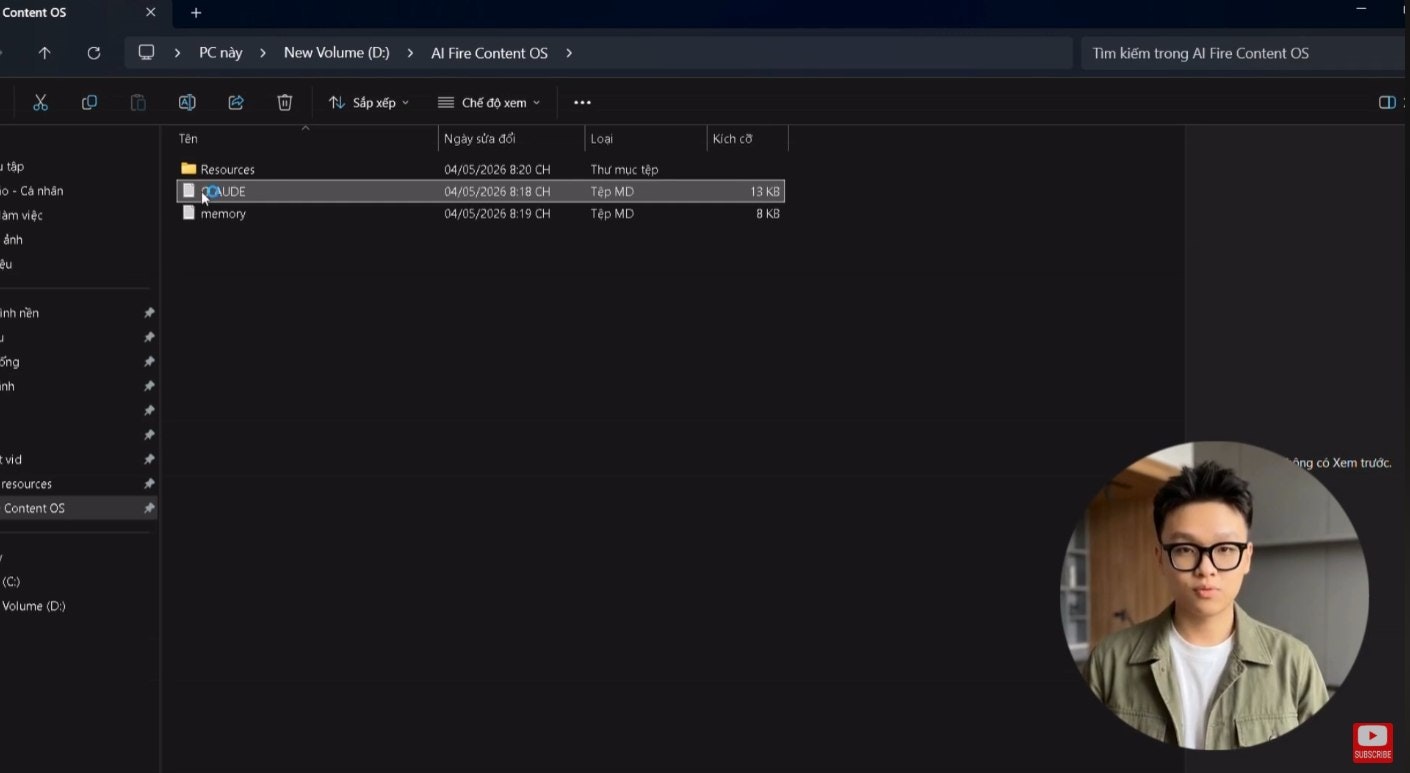Select the Resources folder name
Viewport: 1410px width, 773px height.
[228, 169]
